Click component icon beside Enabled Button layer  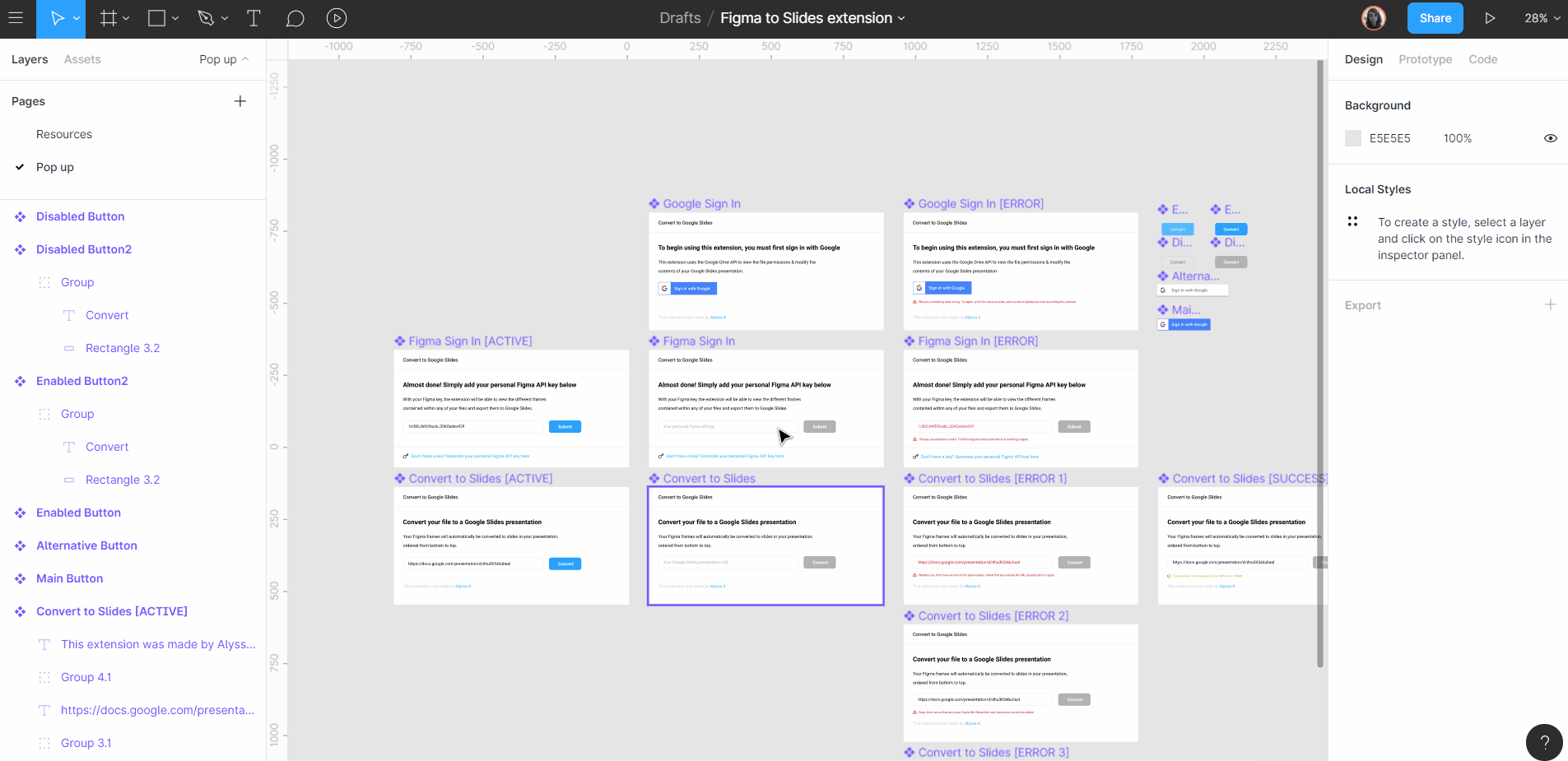(21, 513)
